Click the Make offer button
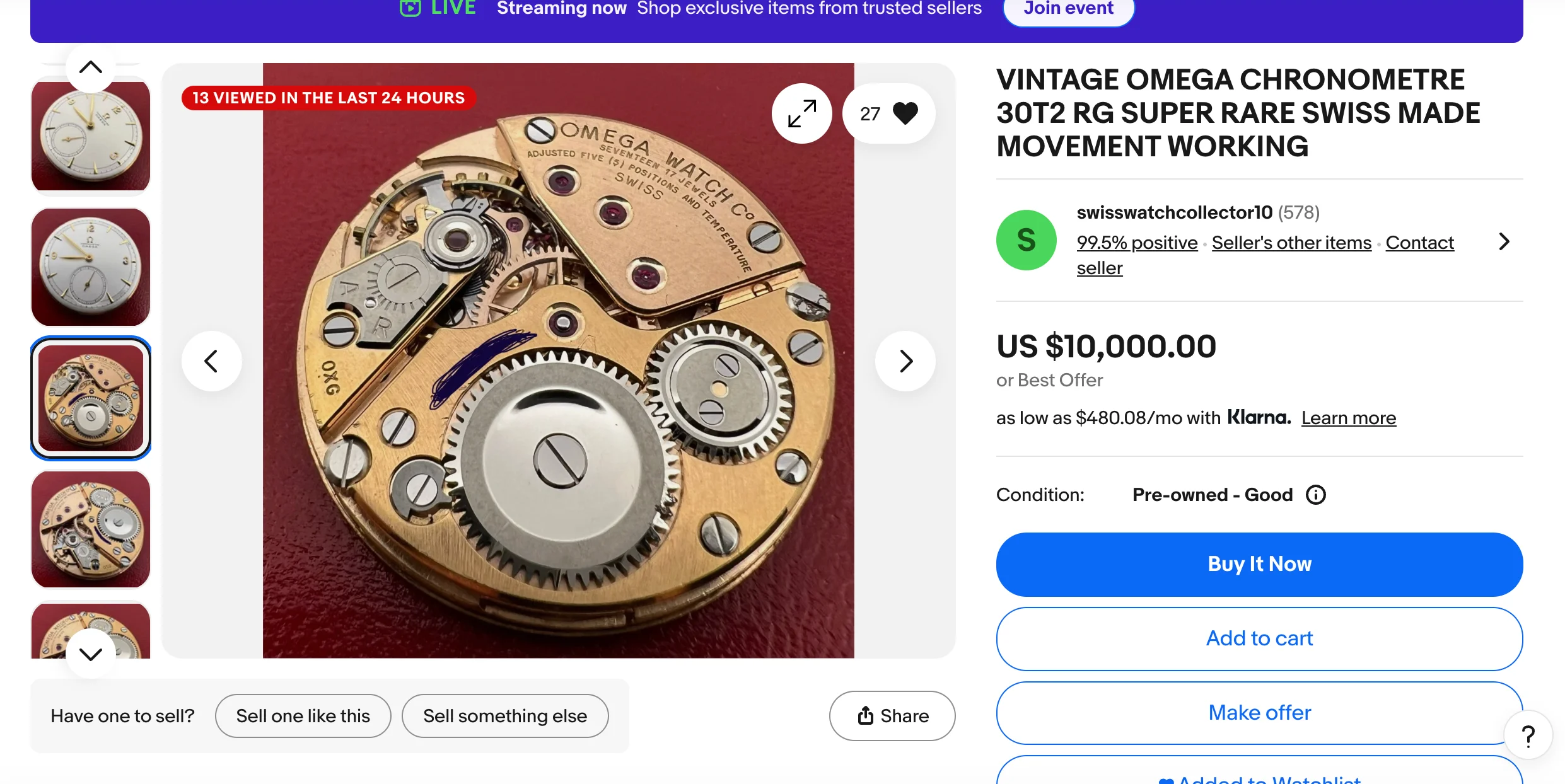 (1259, 713)
